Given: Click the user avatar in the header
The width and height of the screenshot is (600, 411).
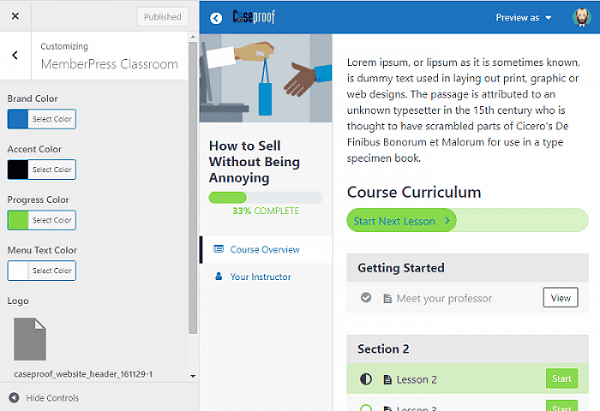Looking at the screenshot, I should click(x=582, y=17).
